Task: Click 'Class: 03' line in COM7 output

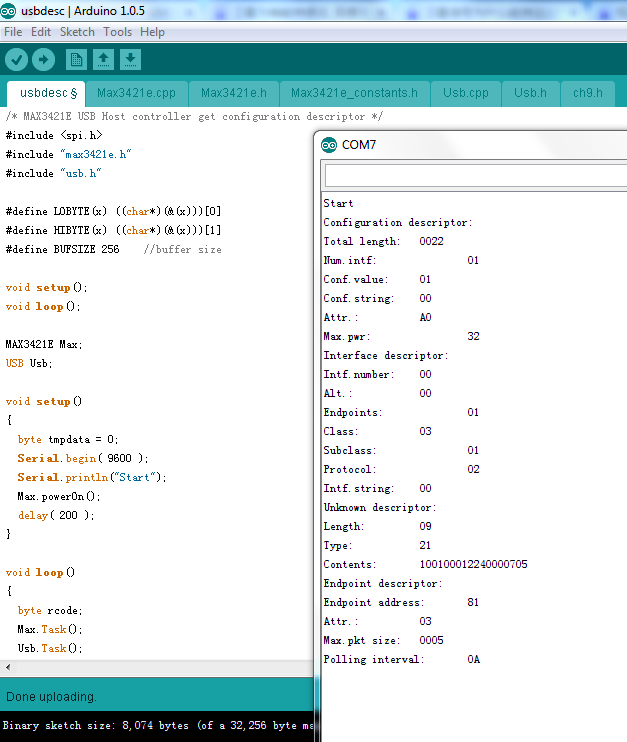Action: pos(378,431)
